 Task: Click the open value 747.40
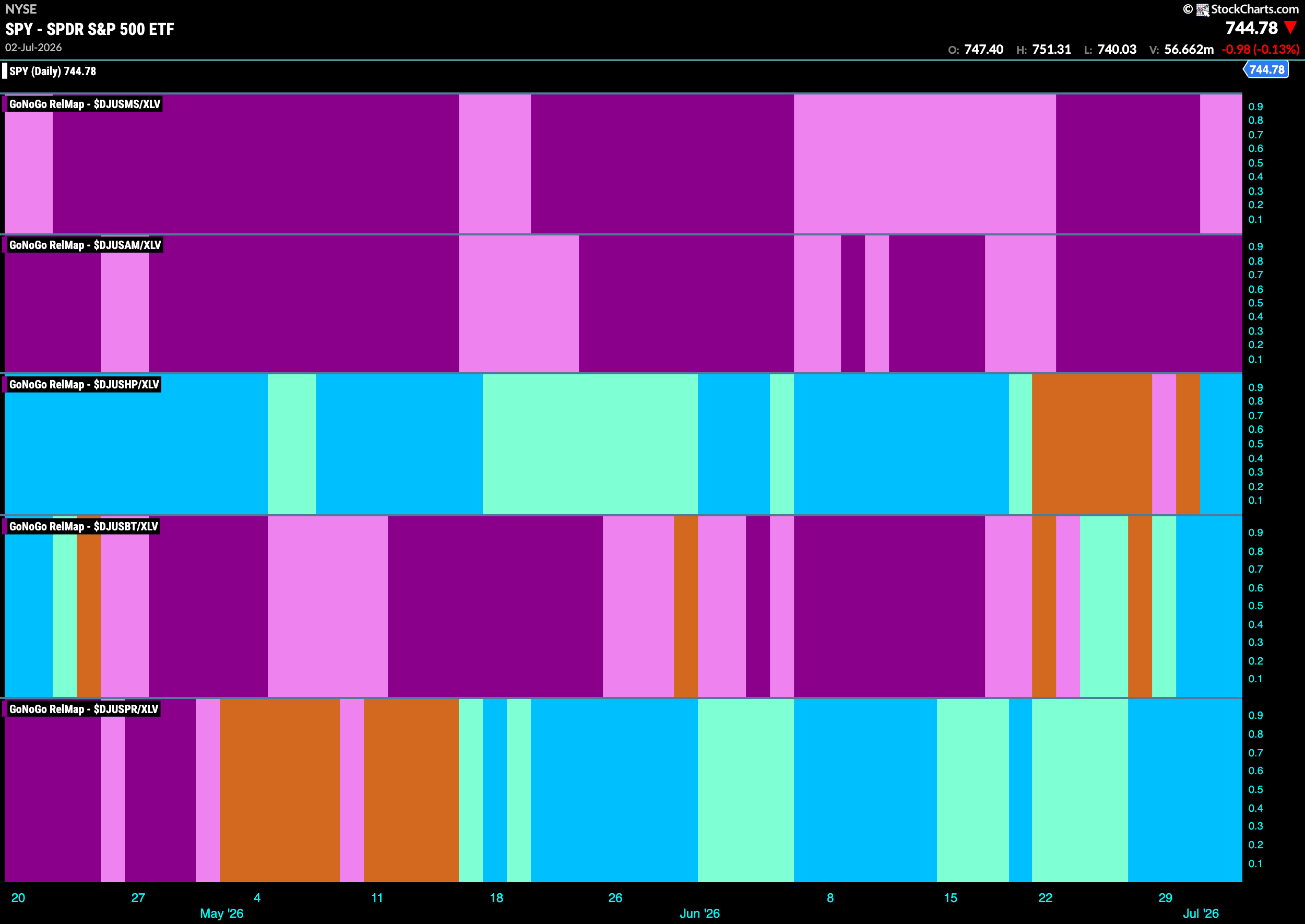[983, 50]
